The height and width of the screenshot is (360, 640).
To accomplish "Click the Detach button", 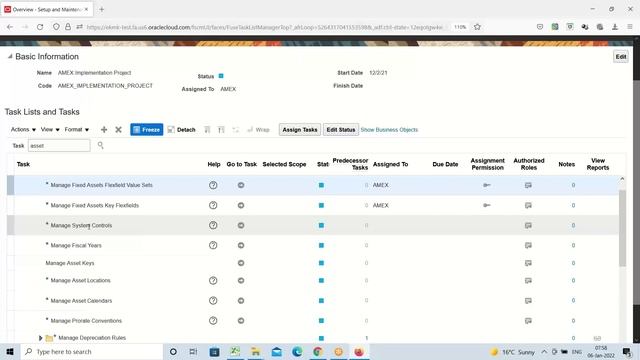I will (182, 129).
